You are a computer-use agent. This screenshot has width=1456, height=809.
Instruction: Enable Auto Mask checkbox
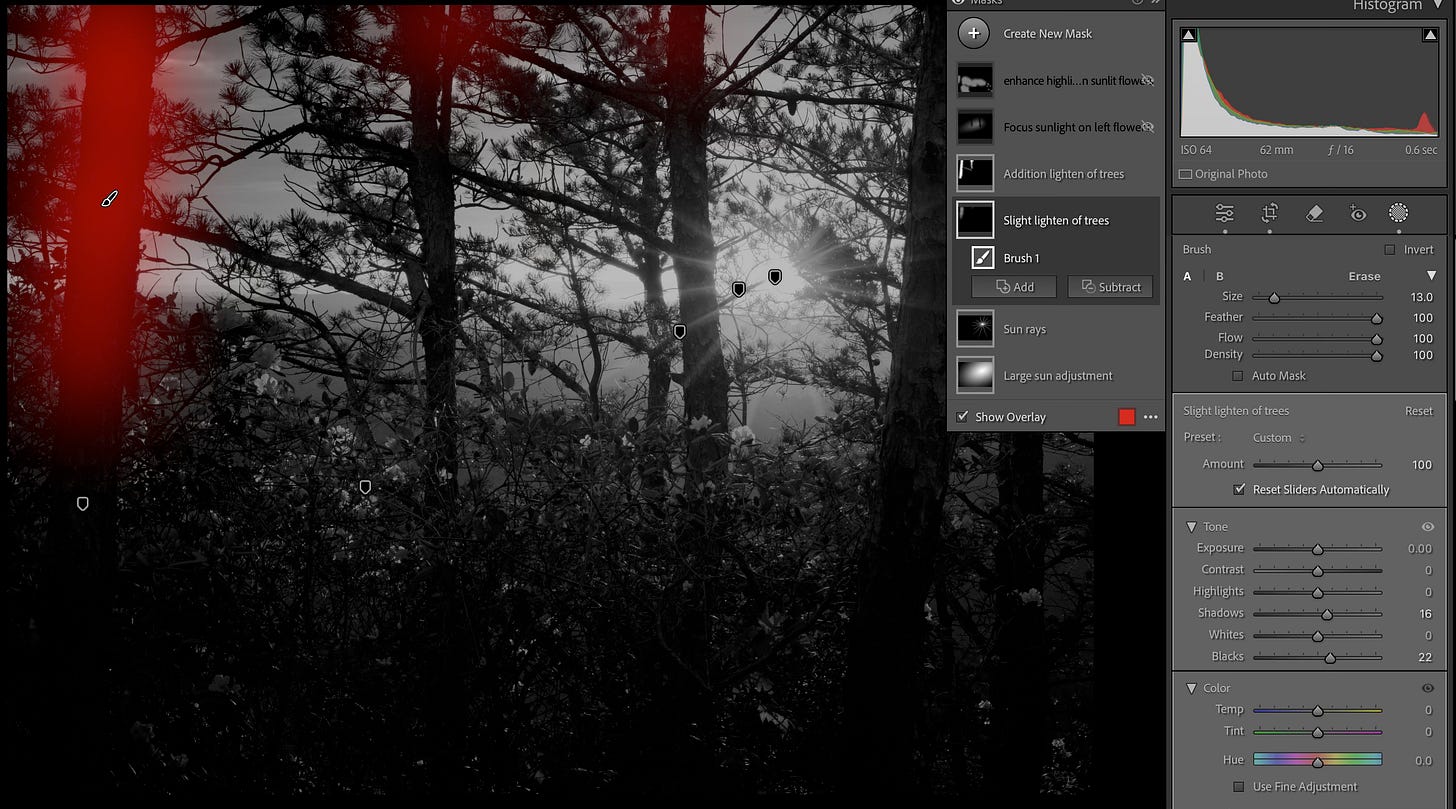pos(1238,376)
